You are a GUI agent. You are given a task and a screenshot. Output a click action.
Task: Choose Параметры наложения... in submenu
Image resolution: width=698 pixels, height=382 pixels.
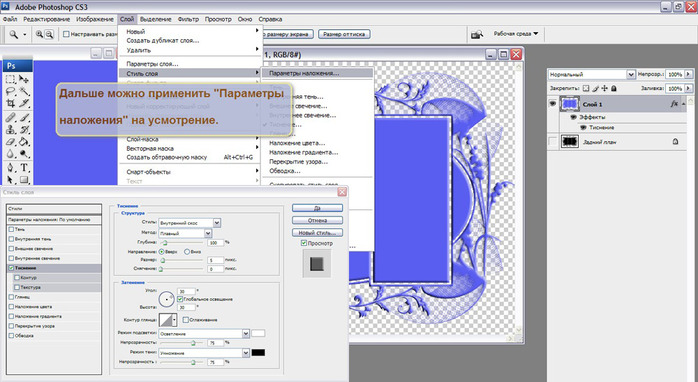click(304, 73)
